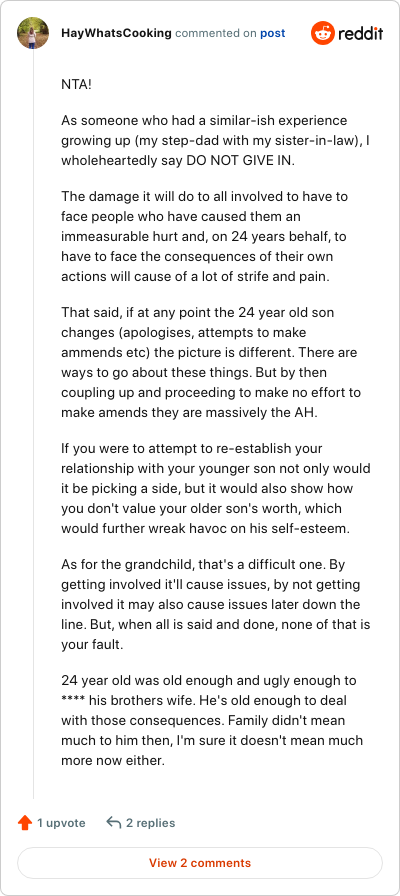
Task: Open the Reddit Snoo logo icon
Action: click(322, 33)
